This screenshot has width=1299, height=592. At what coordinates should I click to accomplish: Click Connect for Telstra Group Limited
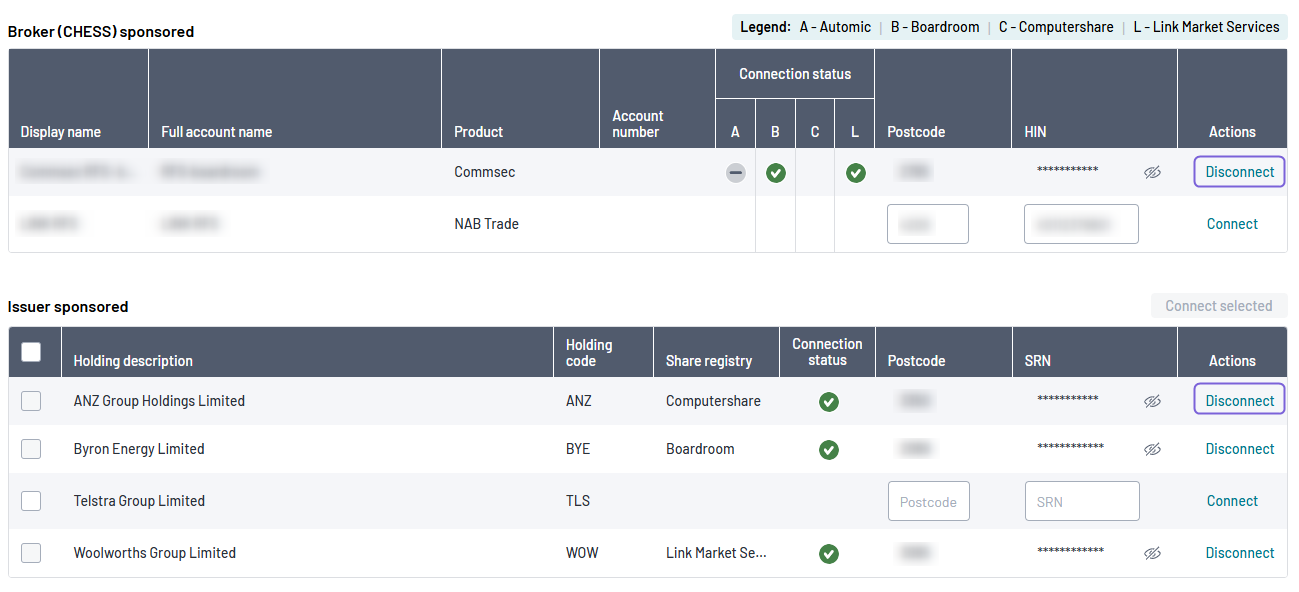(1232, 501)
